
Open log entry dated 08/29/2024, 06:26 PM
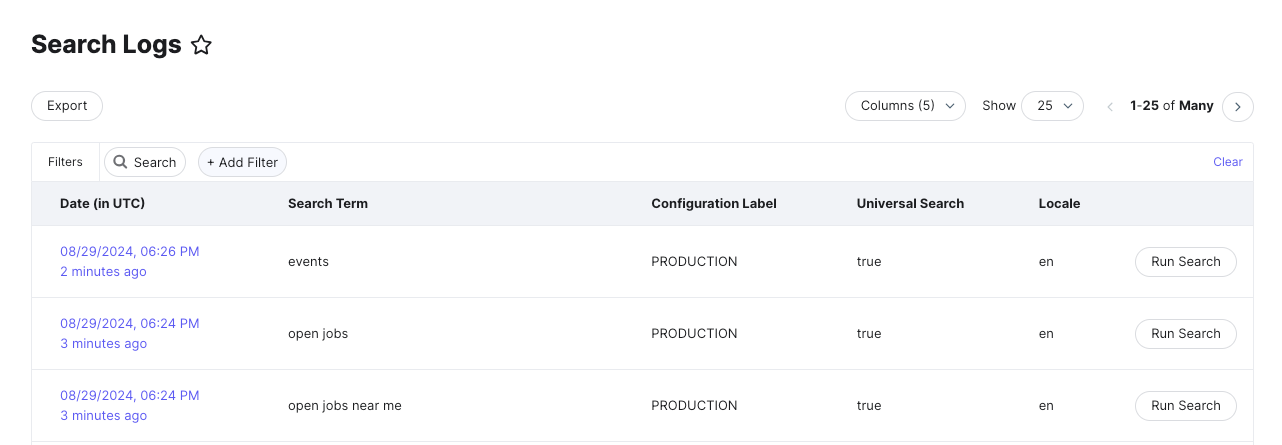tap(130, 251)
